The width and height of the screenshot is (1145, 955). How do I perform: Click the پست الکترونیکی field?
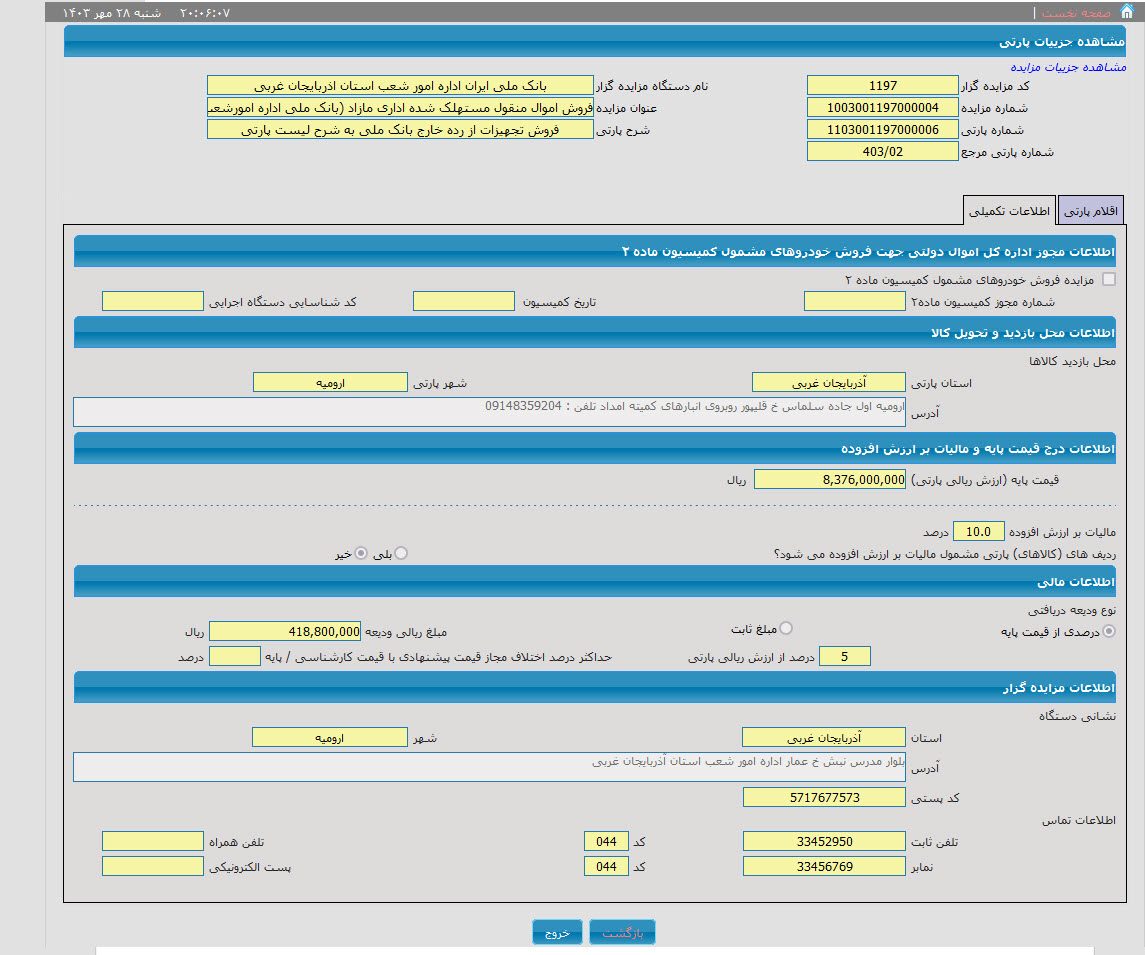(152, 866)
